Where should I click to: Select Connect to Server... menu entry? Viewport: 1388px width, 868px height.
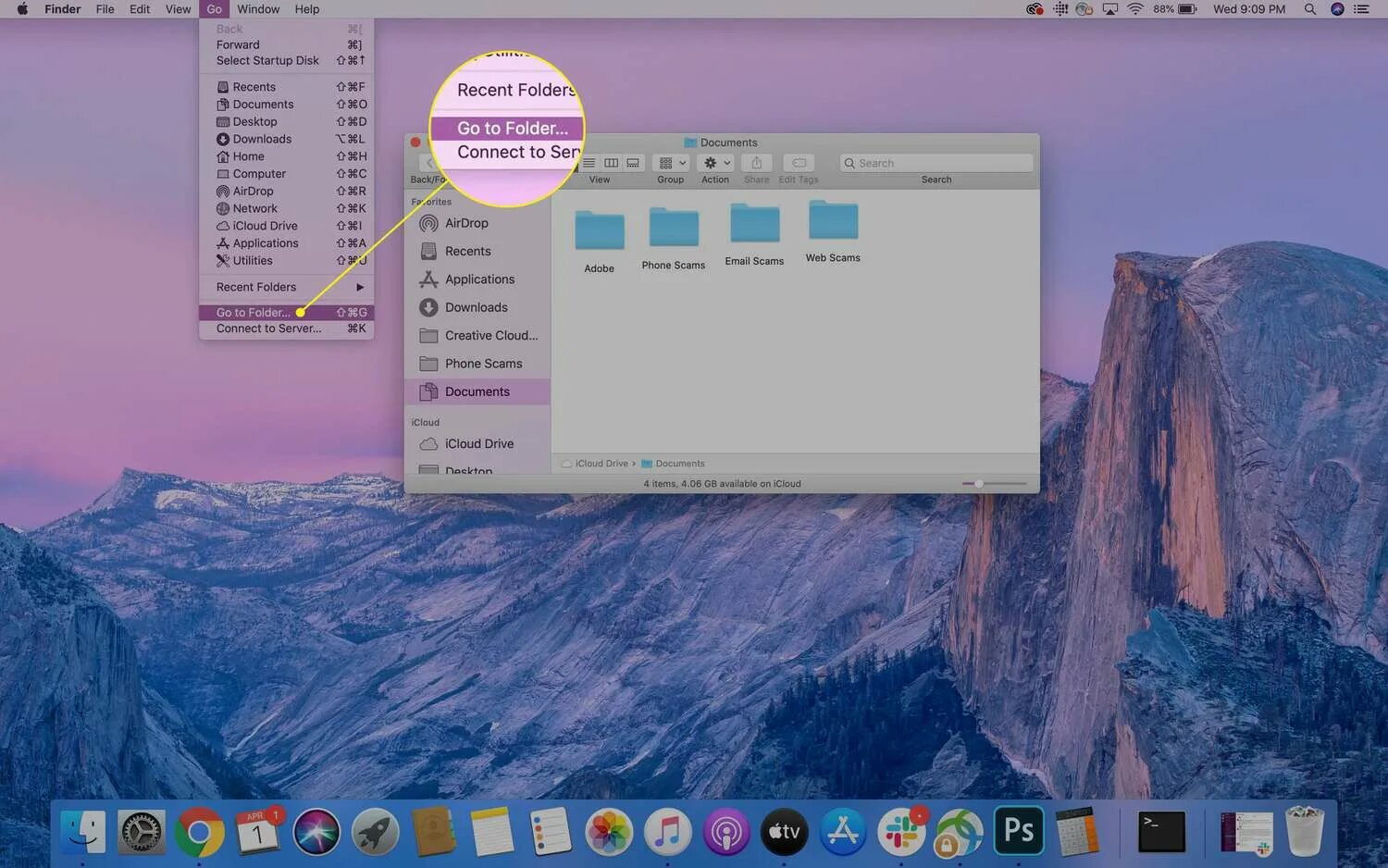(x=286, y=329)
